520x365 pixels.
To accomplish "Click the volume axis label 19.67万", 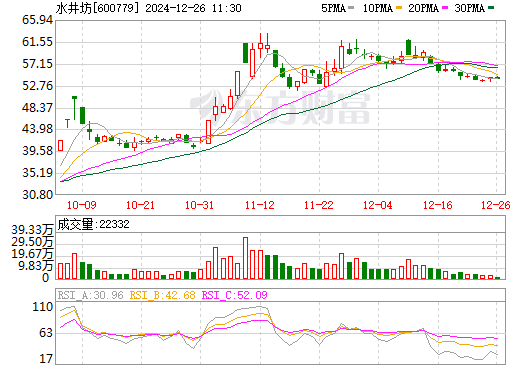I will (x=32, y=254).
